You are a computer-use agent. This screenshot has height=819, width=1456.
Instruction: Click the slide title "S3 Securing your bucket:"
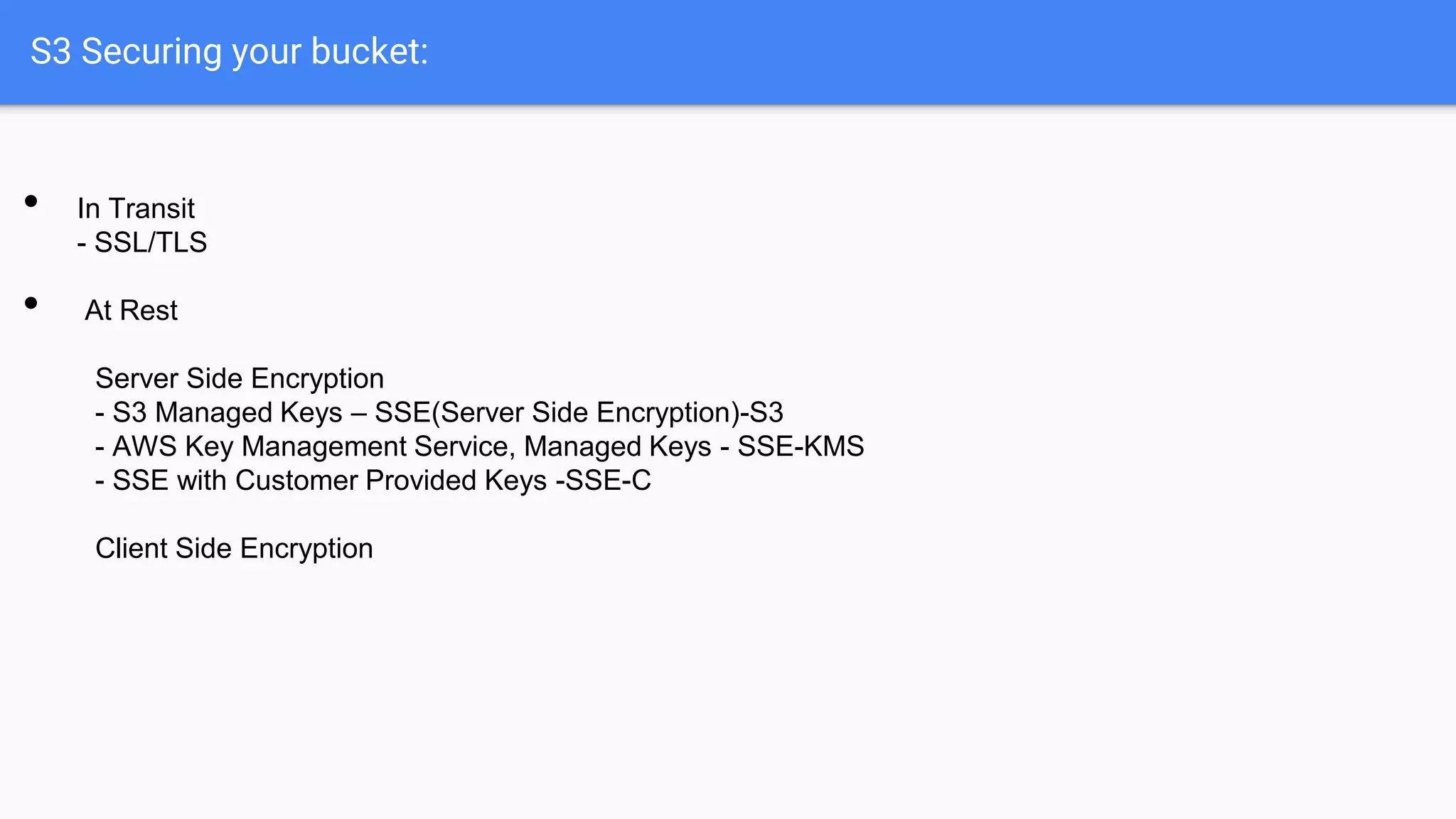(x=229, y=52)
